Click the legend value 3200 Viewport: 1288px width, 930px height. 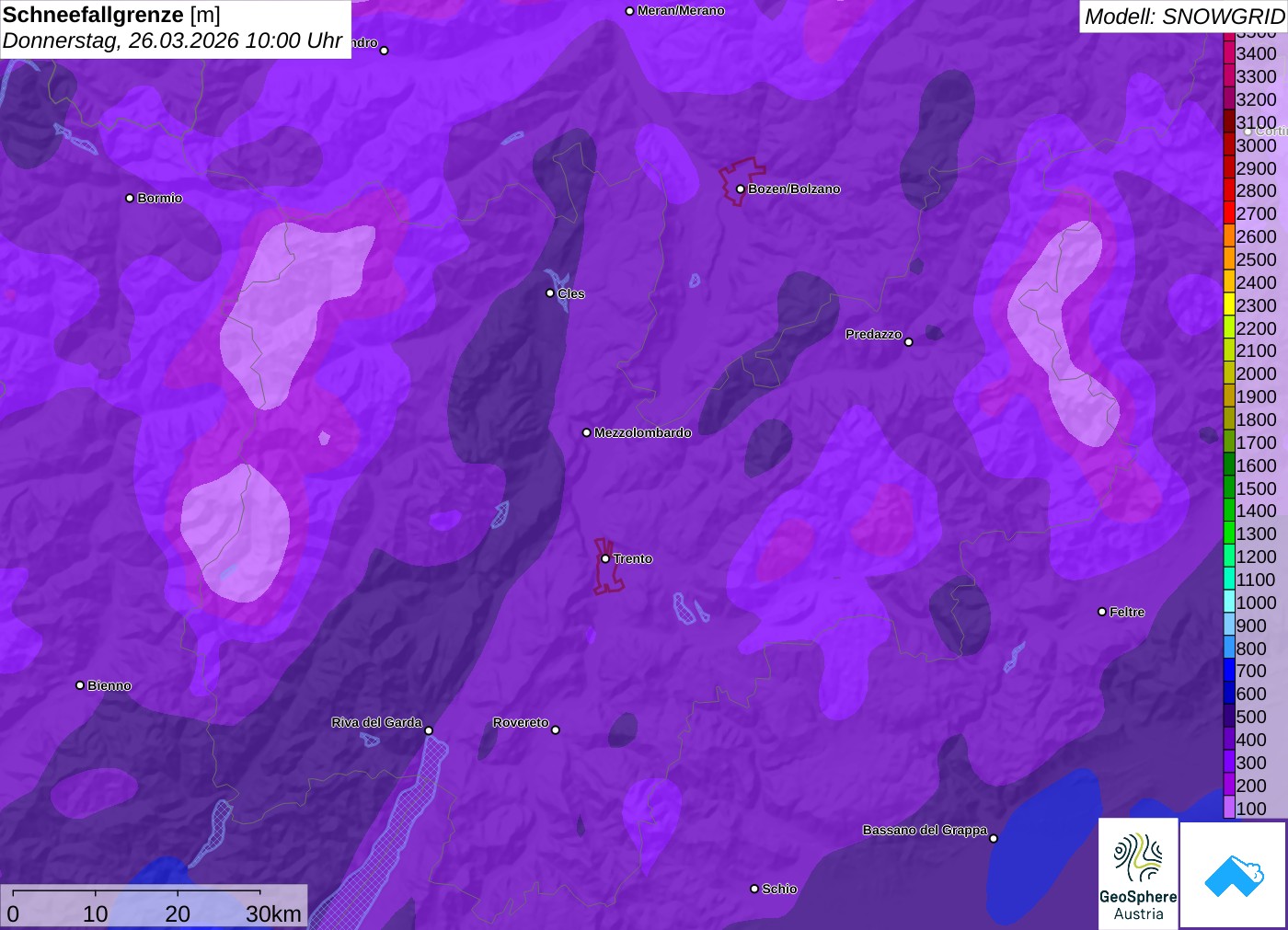pyautogui.click(x=1256, y=99)
